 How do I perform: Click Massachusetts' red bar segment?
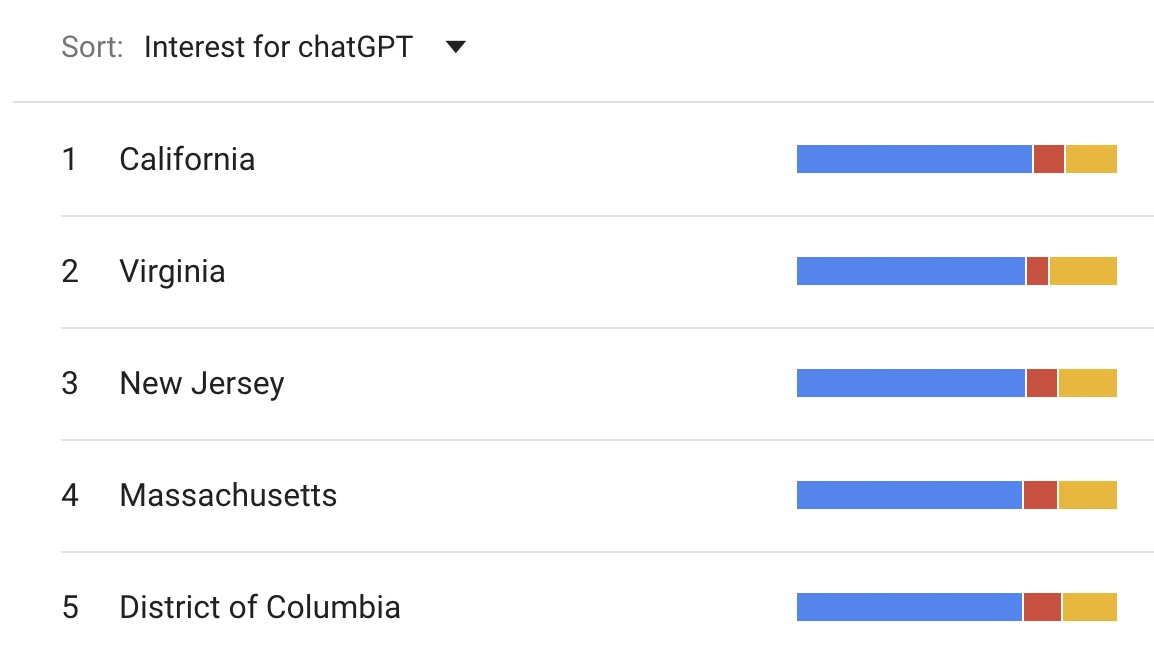coord(1040,495)
